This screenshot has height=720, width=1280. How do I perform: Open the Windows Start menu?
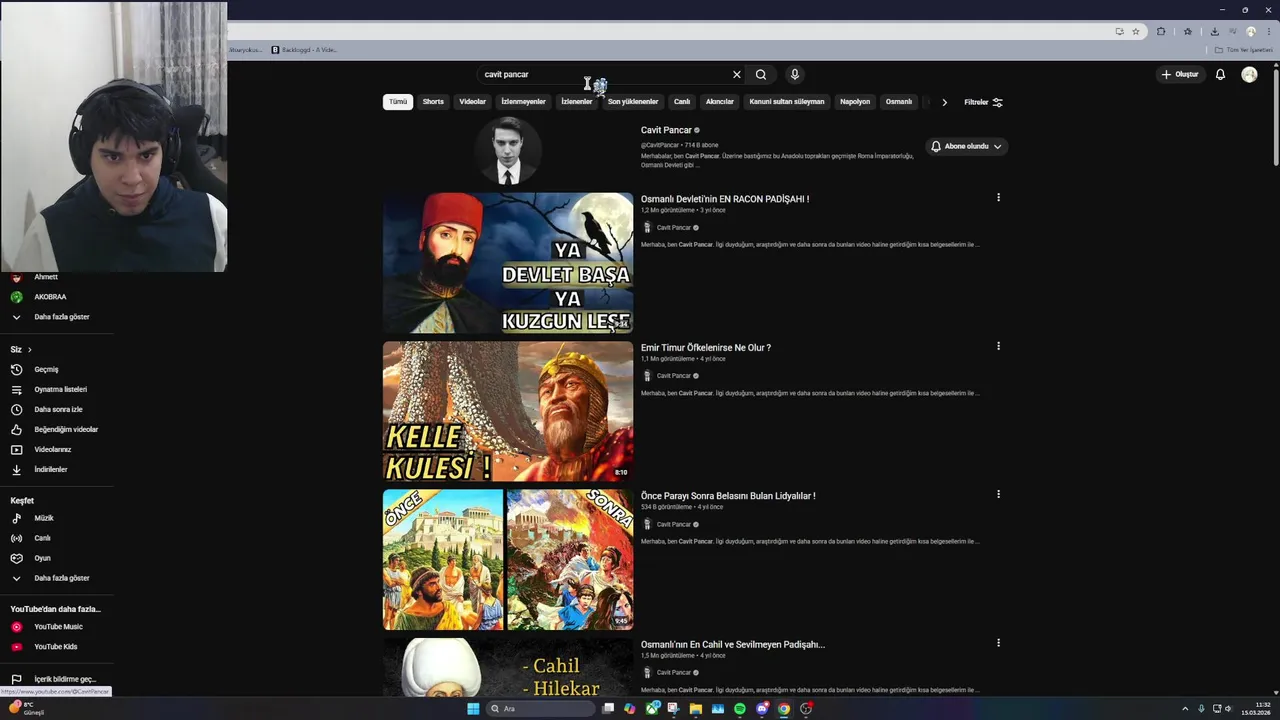(x=473, y=708)
